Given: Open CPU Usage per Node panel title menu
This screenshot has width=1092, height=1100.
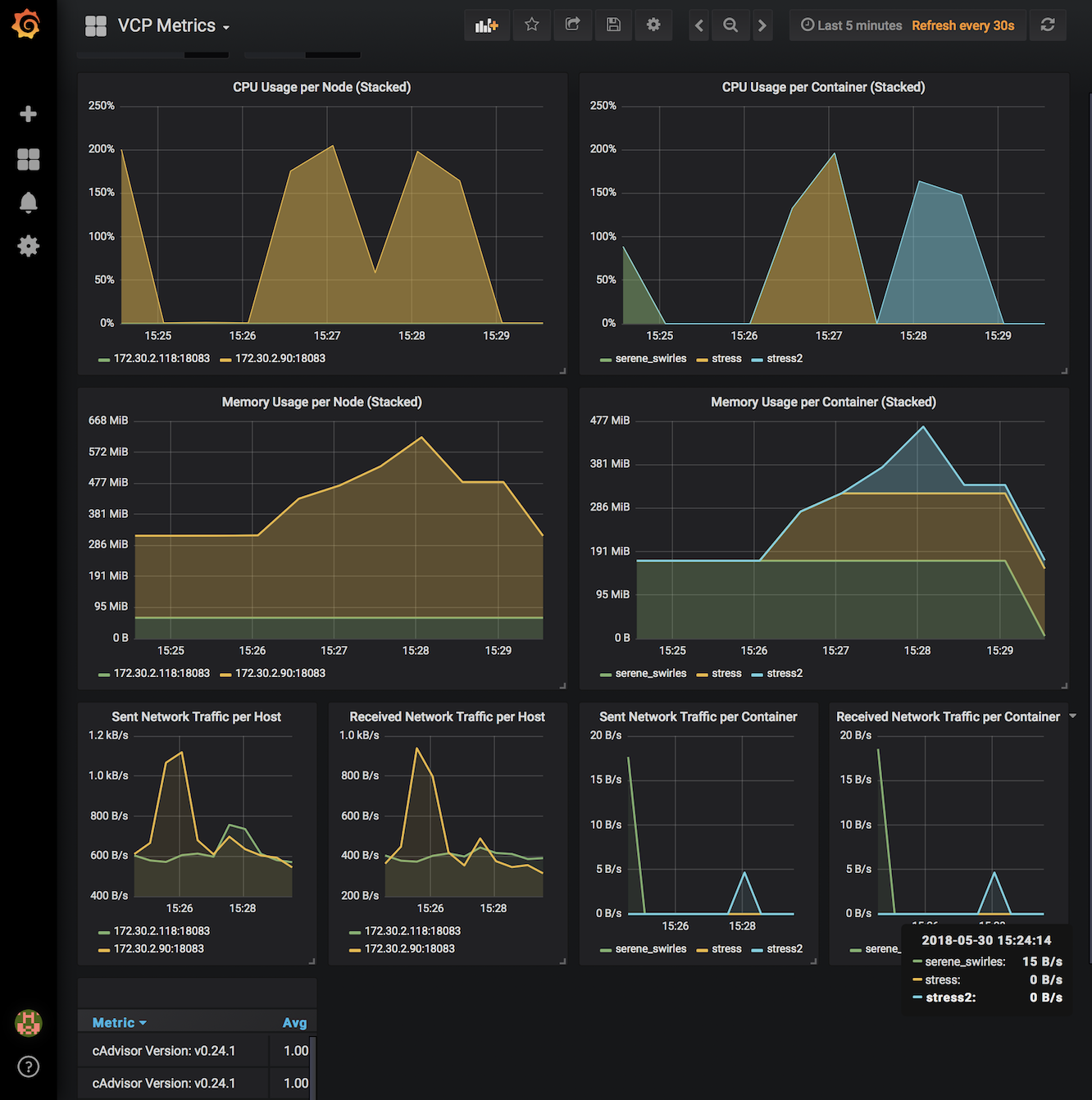Looking at the screenshot, I should tap(321, 87).
